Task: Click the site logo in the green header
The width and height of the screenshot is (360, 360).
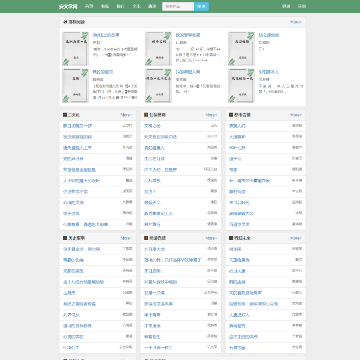Action: click(68, 7)
